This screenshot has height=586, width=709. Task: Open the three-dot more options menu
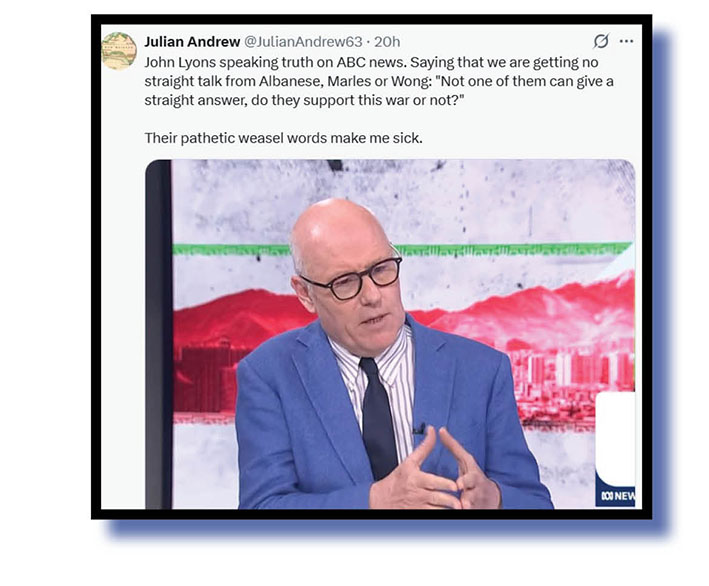(x=626, y=41)
